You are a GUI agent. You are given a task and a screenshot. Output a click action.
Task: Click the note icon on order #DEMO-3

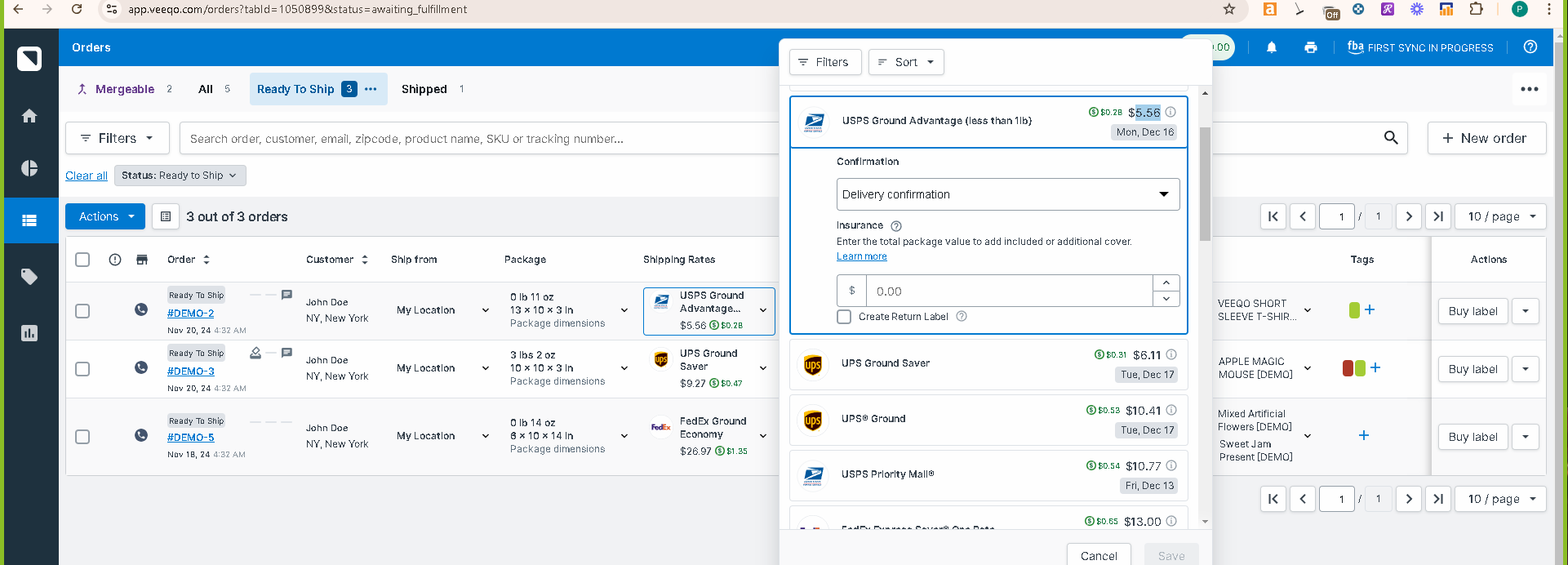tap(287, 353)
